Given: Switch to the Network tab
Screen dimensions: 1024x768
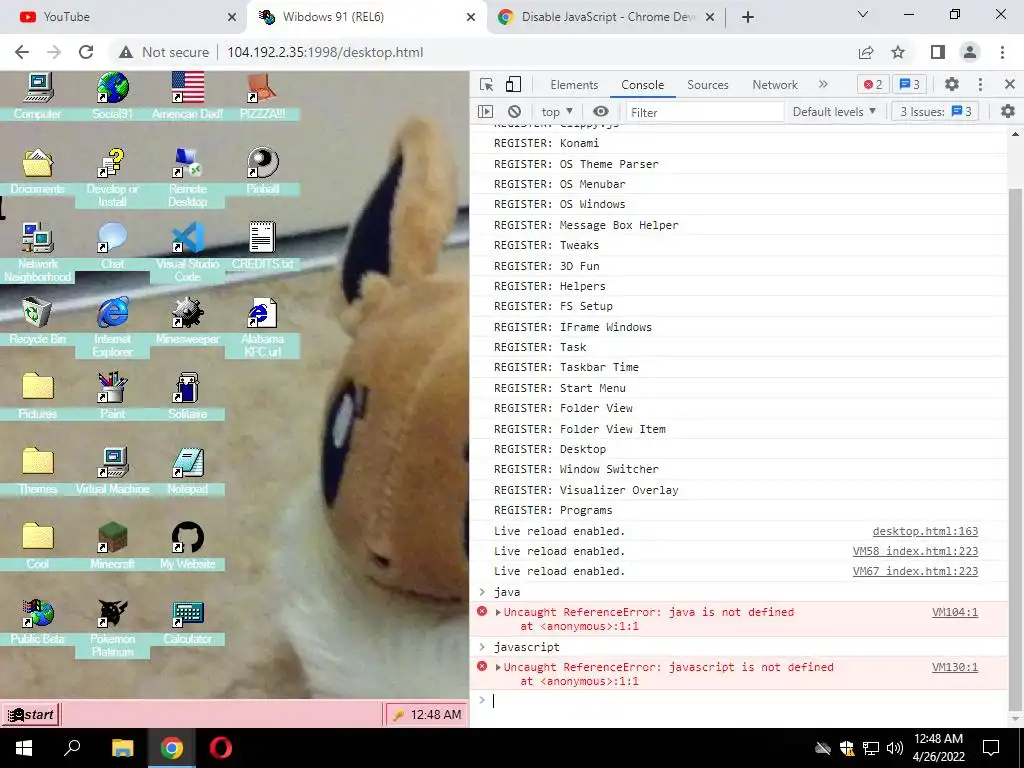Looking at the screenshot, I should 775,84.
